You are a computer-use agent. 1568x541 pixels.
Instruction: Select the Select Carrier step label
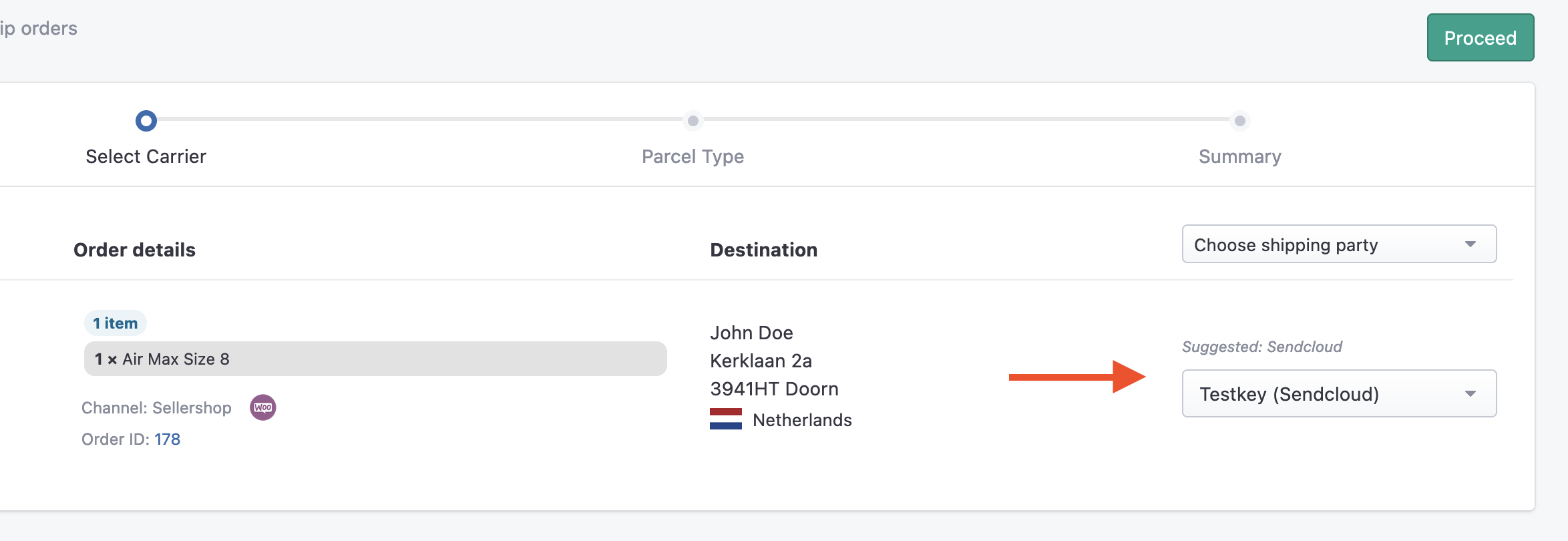[146, 156]
